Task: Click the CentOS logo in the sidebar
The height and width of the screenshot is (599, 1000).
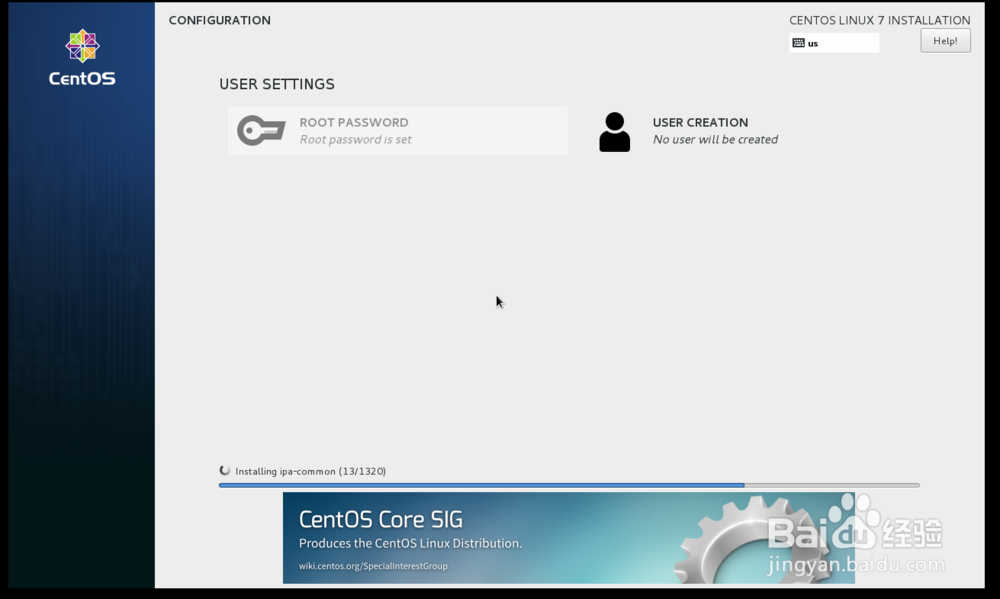Action: (x=82, y=57)
